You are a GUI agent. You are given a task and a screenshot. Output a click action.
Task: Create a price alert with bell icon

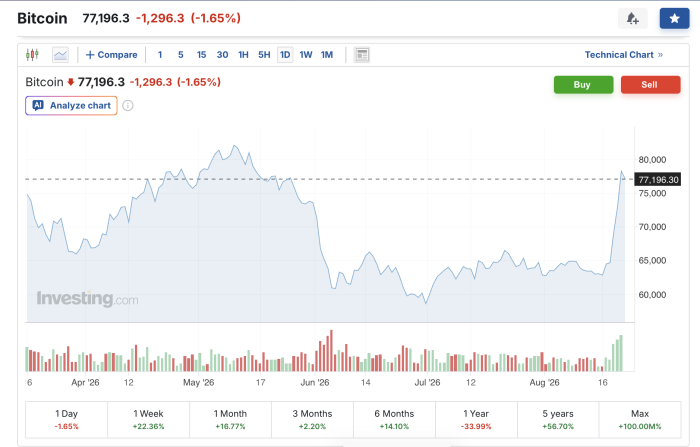click(x=632, y=19)
